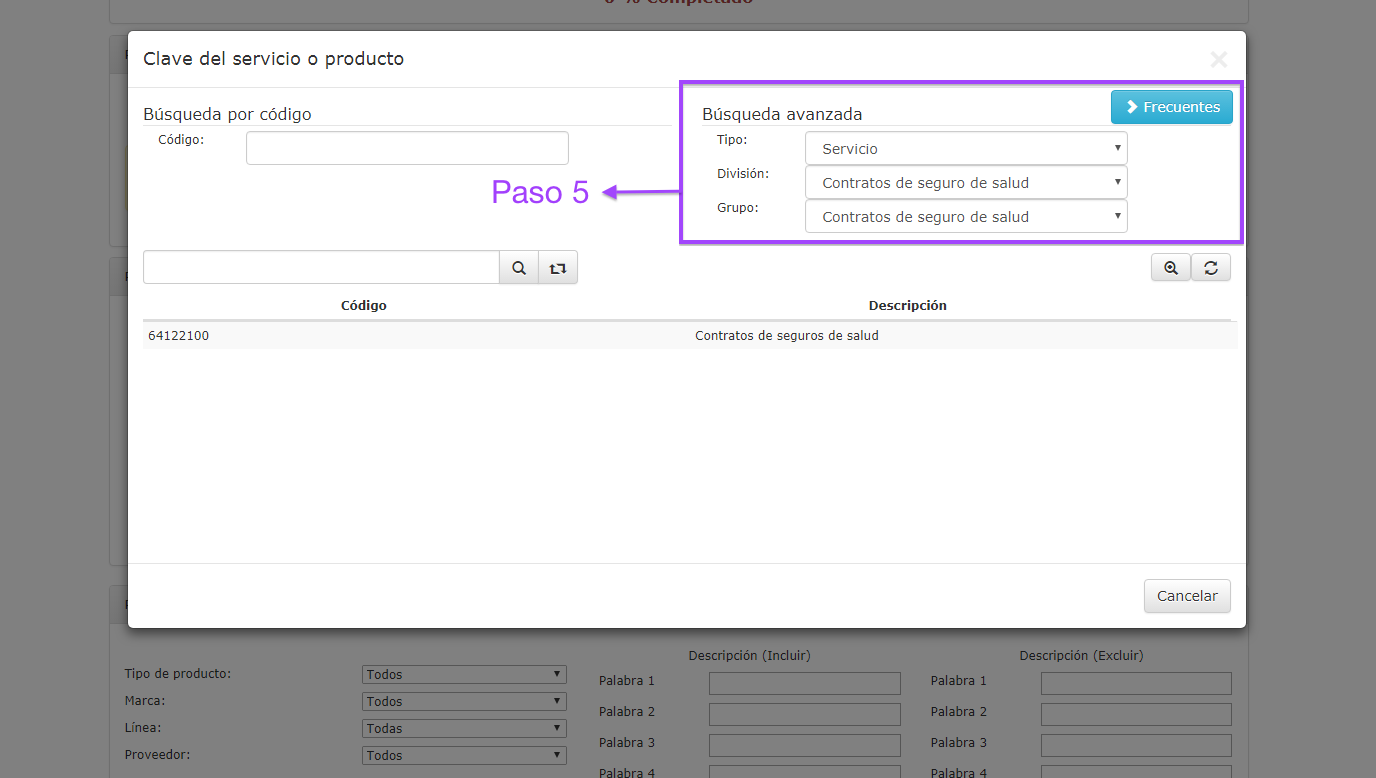Select Contratos de seguros de salud description
This screenshot has width=1376, height=778.
786,336
